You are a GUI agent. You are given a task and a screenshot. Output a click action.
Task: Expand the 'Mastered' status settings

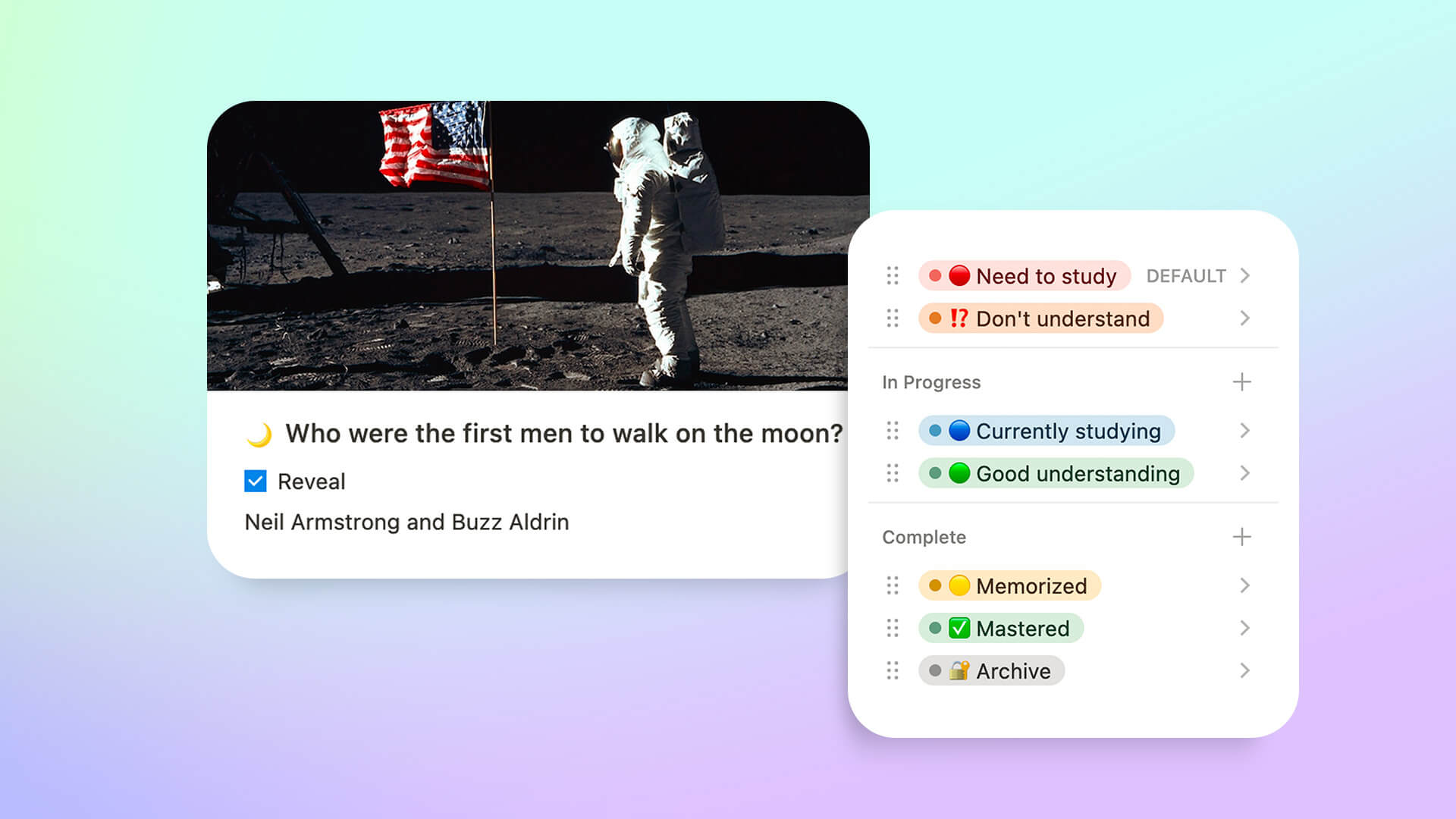(x=1247, y=627)
